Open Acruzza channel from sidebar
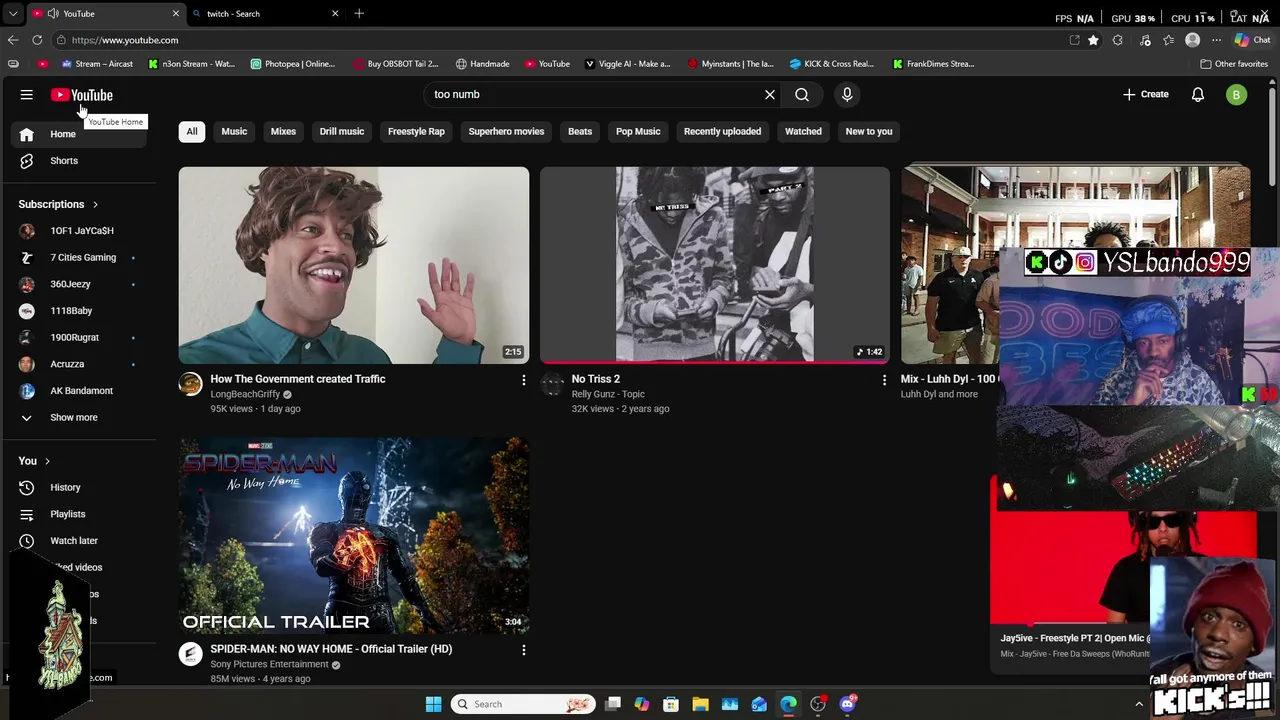Viewport: 1280px width, 720px height. pyautogui.click(x=78, y=365)
